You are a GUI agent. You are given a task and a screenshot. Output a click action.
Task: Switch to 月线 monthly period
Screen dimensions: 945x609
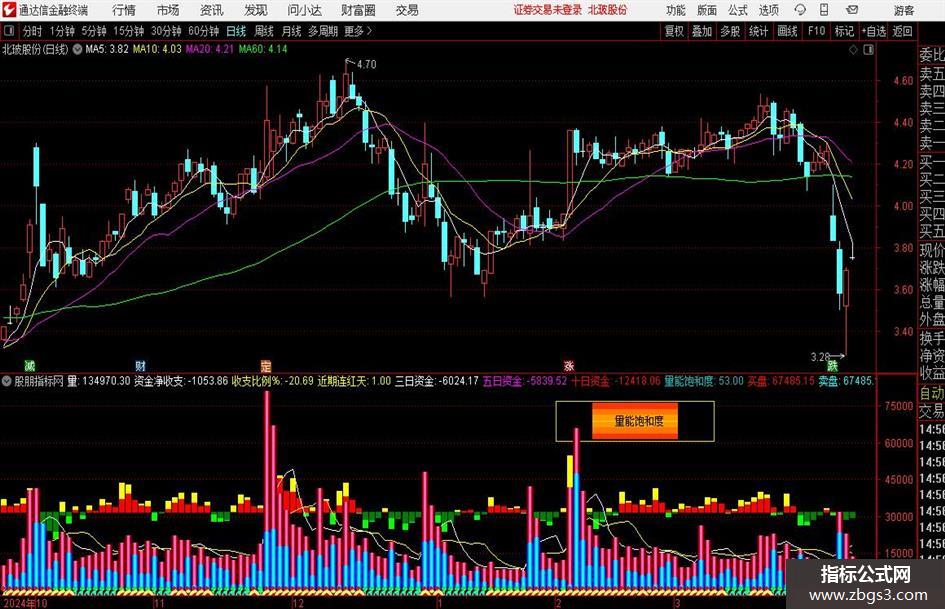click(x=292, y=31)
